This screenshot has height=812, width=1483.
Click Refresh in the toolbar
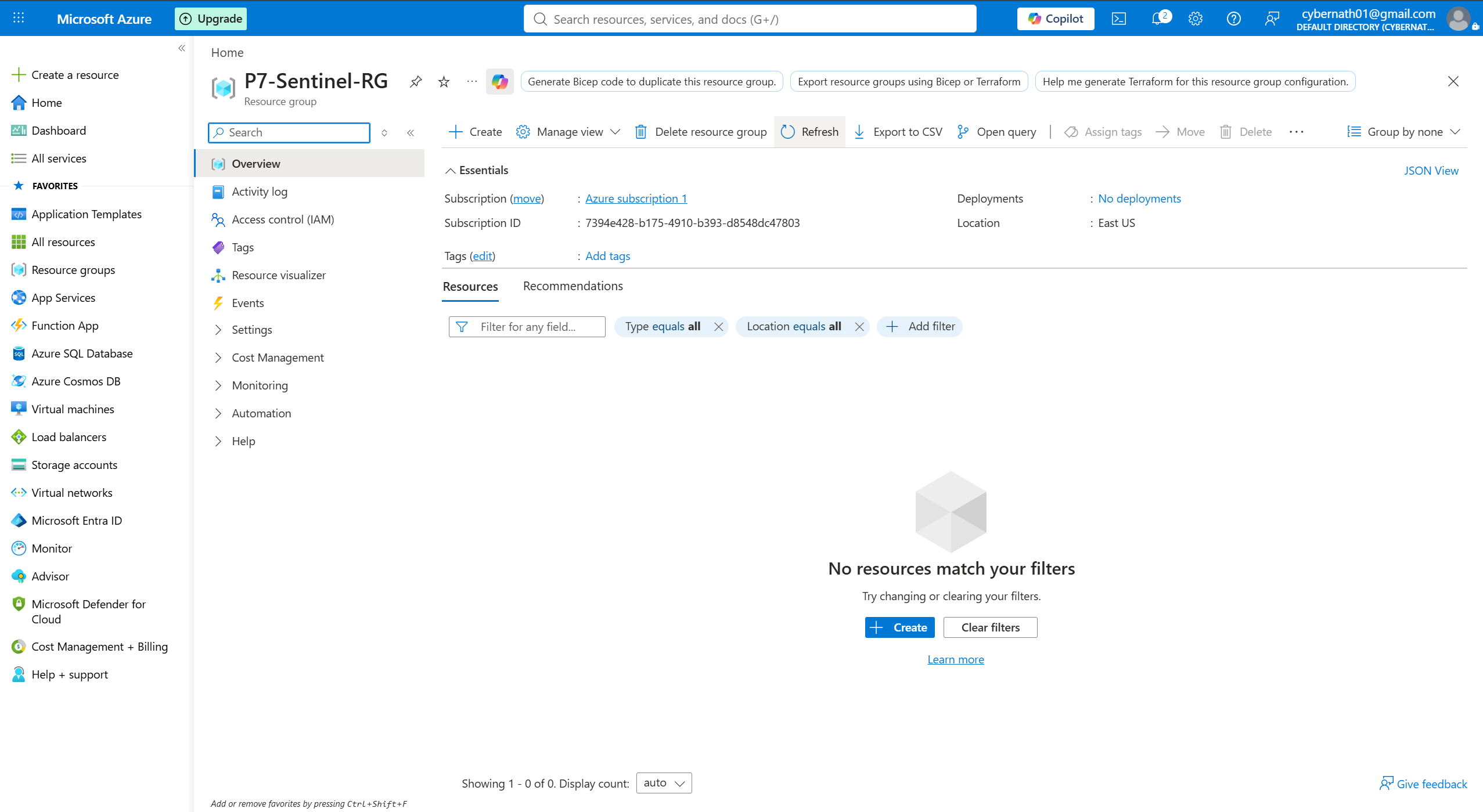[x=809, y=132]
